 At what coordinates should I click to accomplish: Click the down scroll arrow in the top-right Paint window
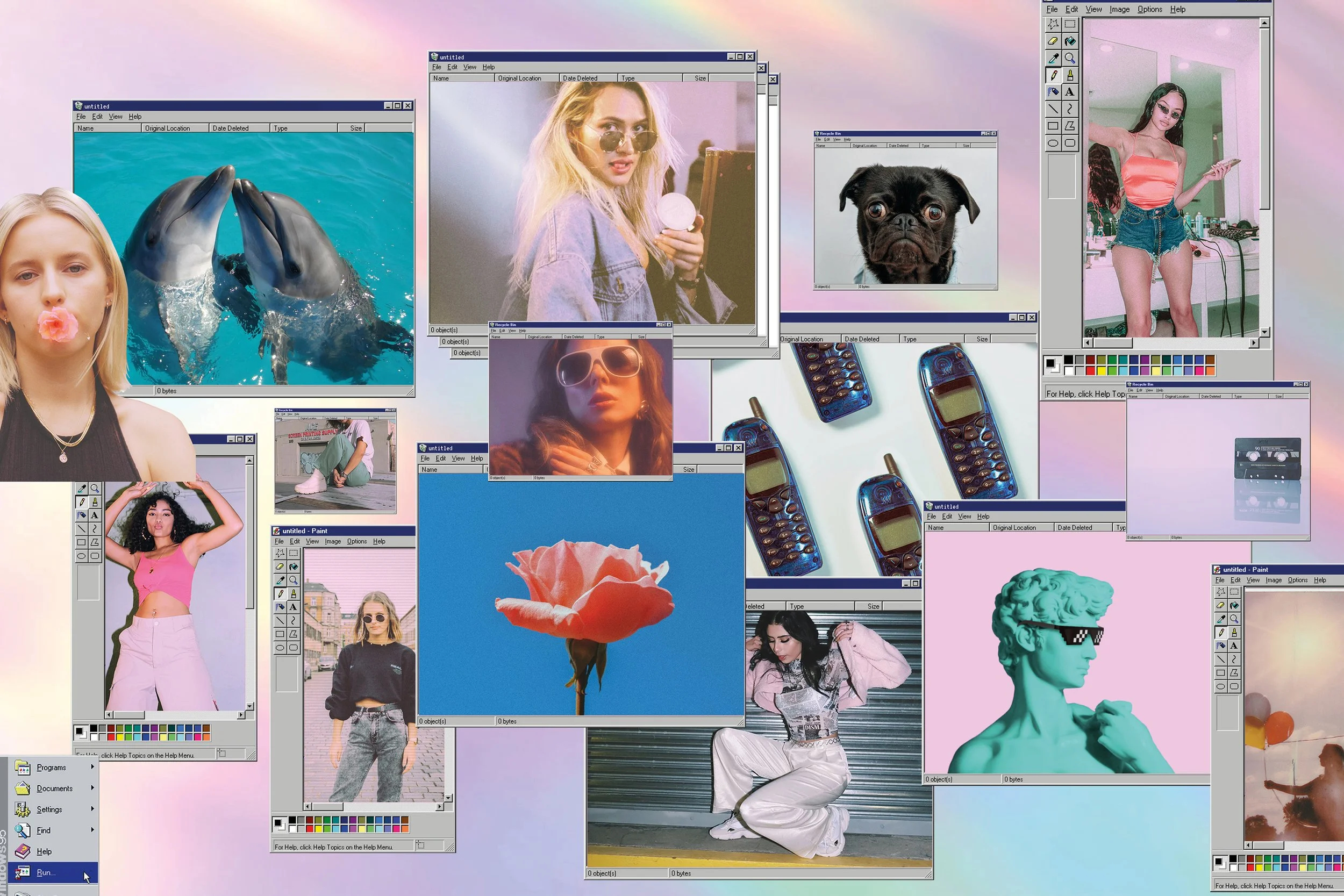(1264, 332)
